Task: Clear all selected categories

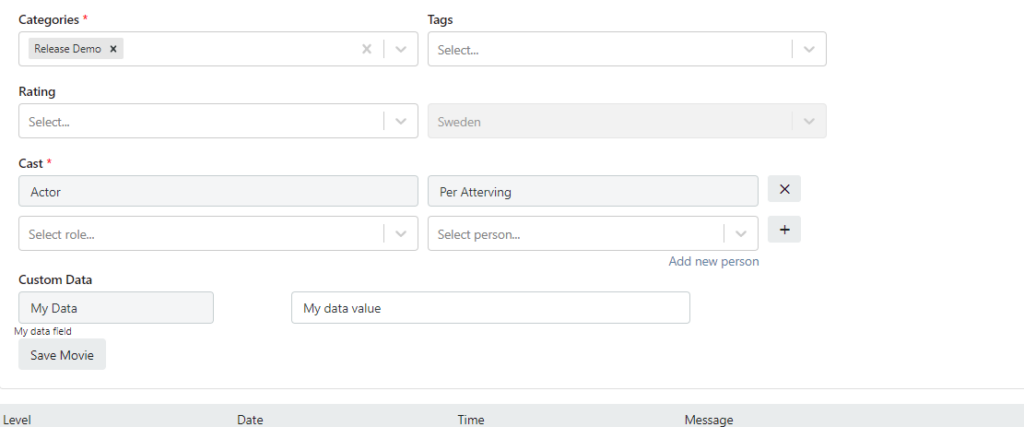Action: 366,49
